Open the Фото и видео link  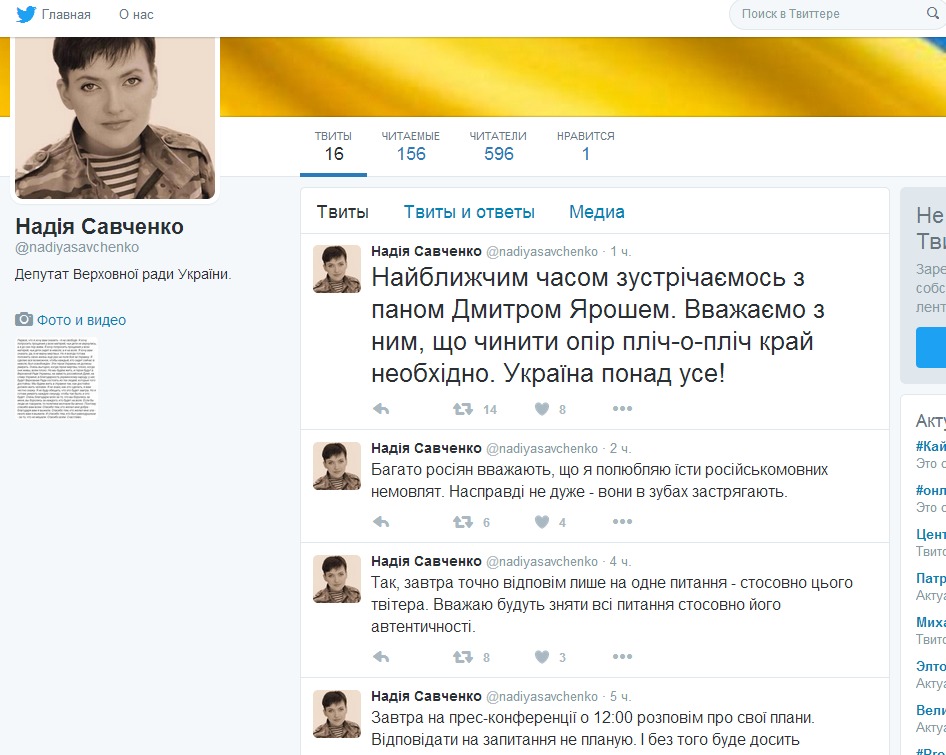(x=81, y=320)
